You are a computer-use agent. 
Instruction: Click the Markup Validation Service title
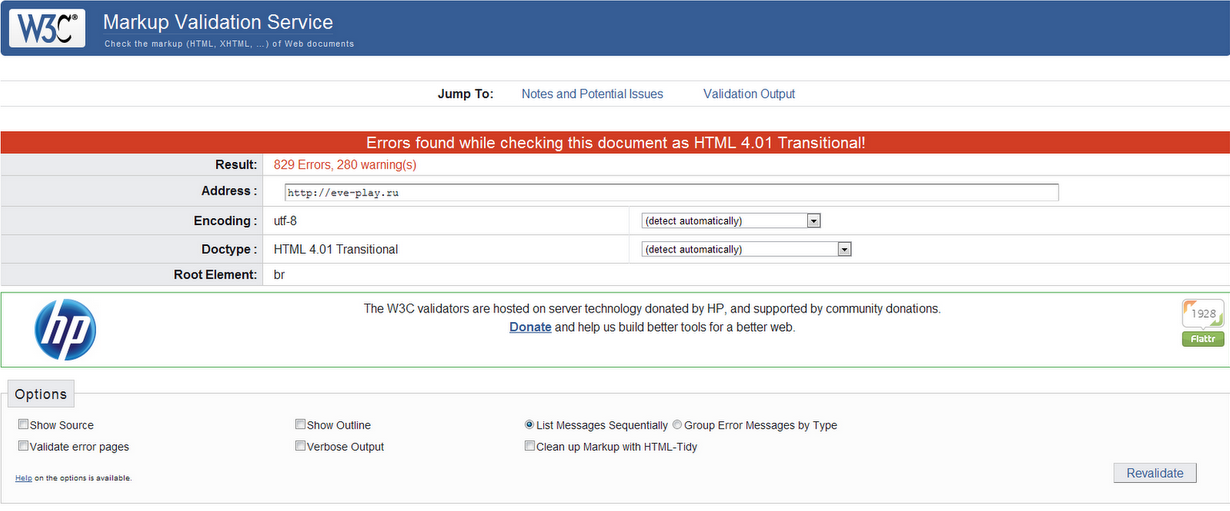pos(218,22)
